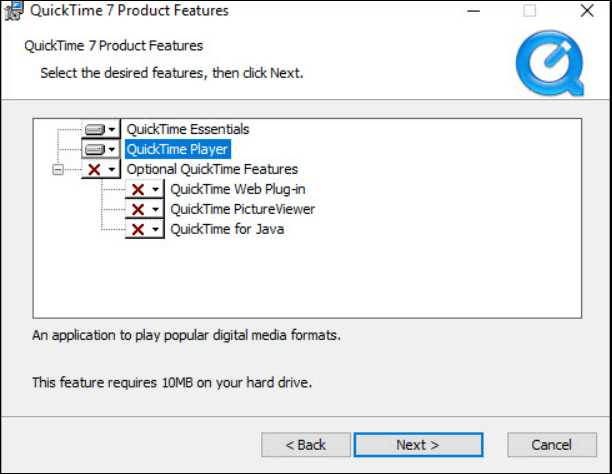Open the QuickTime Essentials install-state drive icon
Viewport: 612px width, 474px height.
(x=100, y=129)
